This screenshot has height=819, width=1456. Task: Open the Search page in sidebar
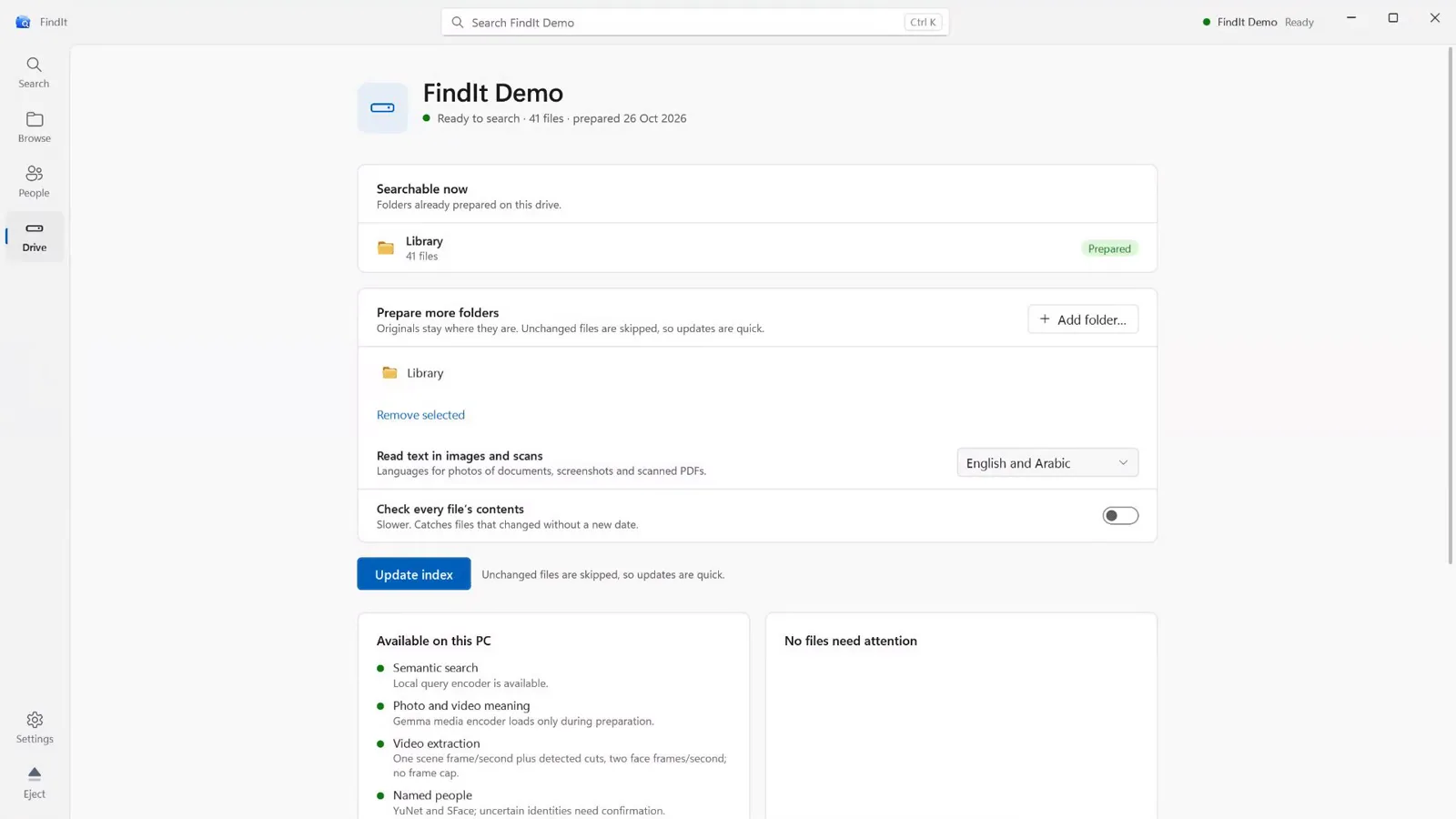tap(35, 72)
